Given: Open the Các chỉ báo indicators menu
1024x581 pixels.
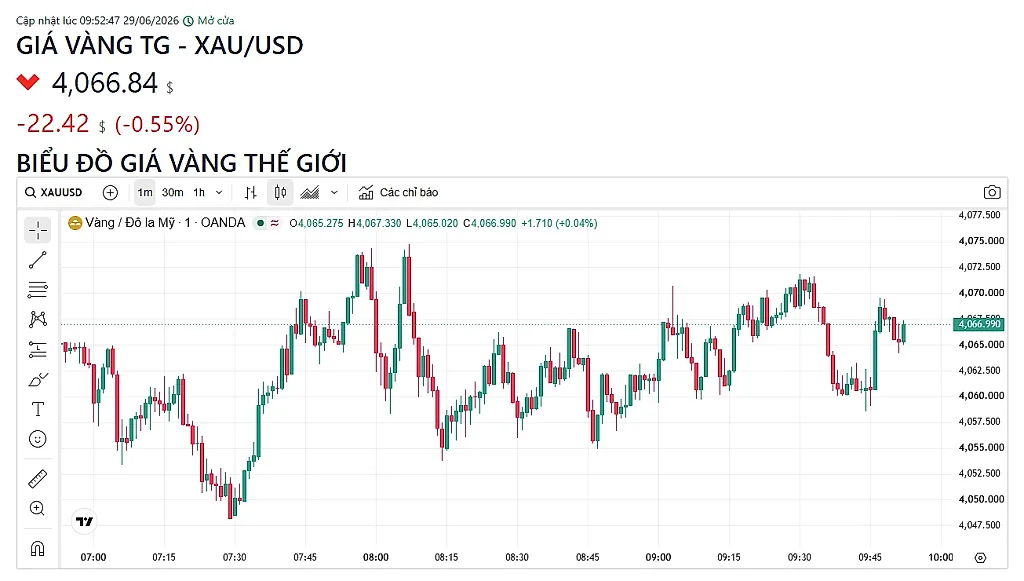Looking at the screenshot, I should point(398,193).
